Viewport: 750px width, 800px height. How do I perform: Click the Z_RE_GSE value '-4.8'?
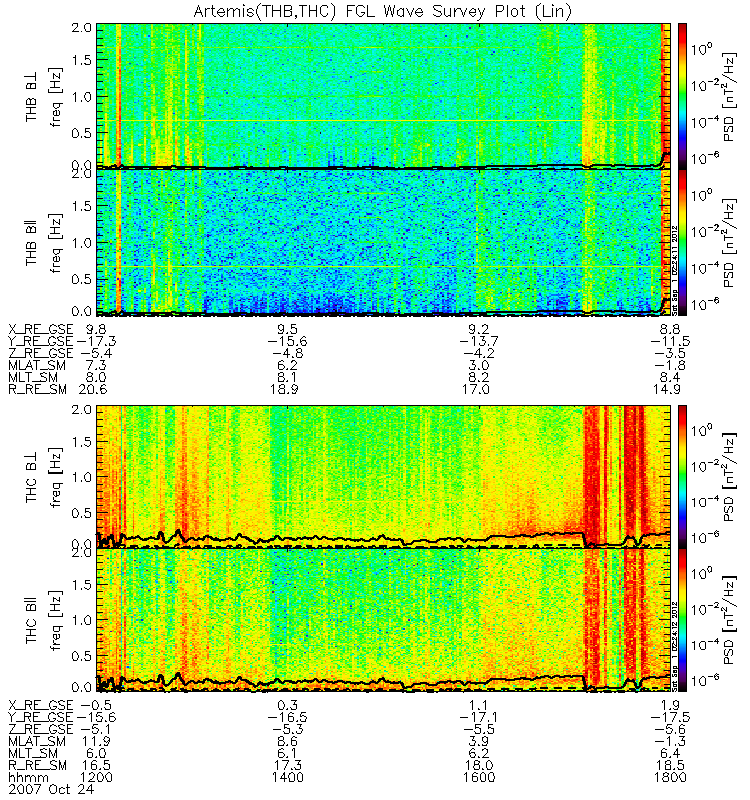[x=287, y=353]
